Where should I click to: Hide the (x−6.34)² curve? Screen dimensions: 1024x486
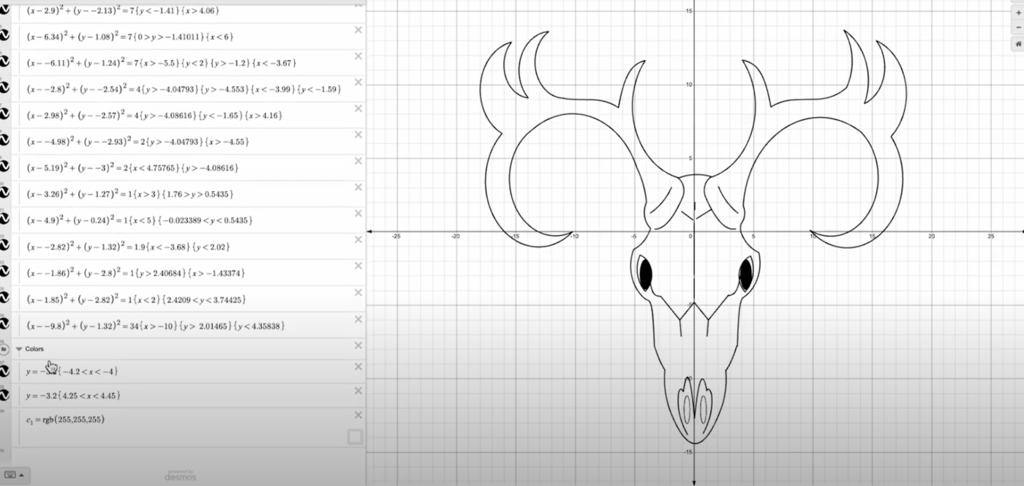point(4,35)
